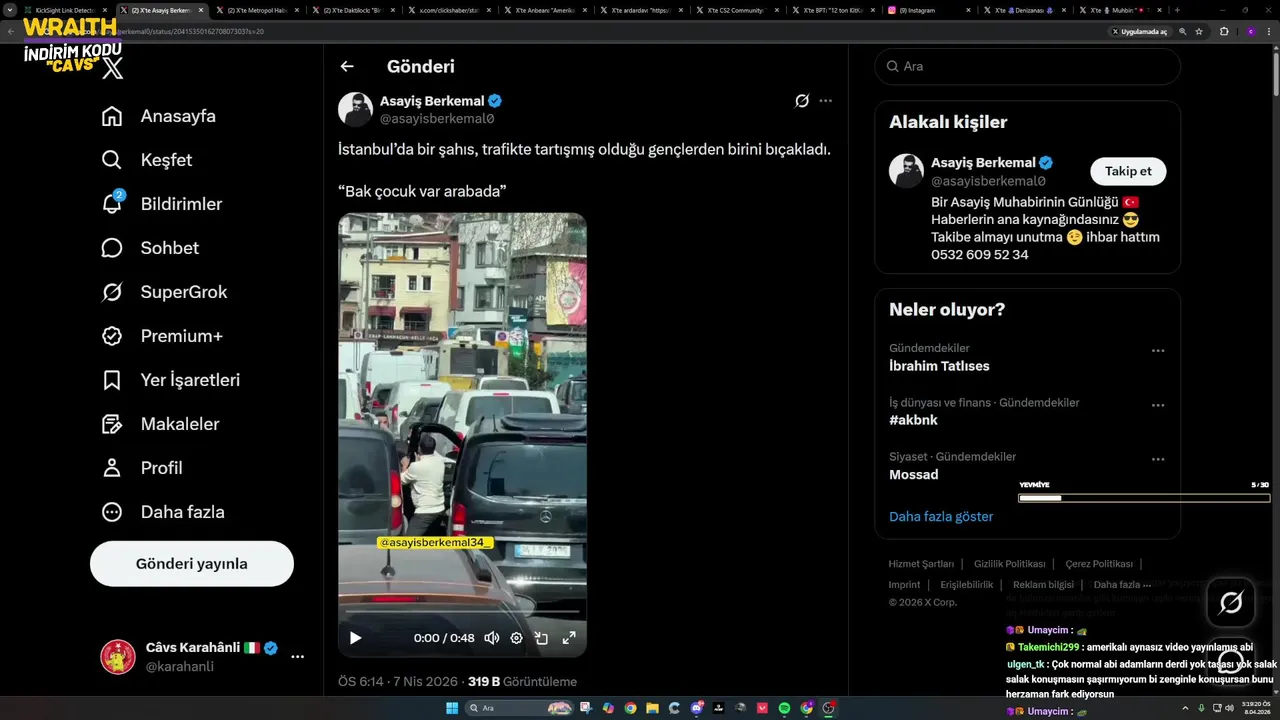This screenshot has width=1280, height=720.
Task: Open Keşfet explore page
Action: click(147, 160)
